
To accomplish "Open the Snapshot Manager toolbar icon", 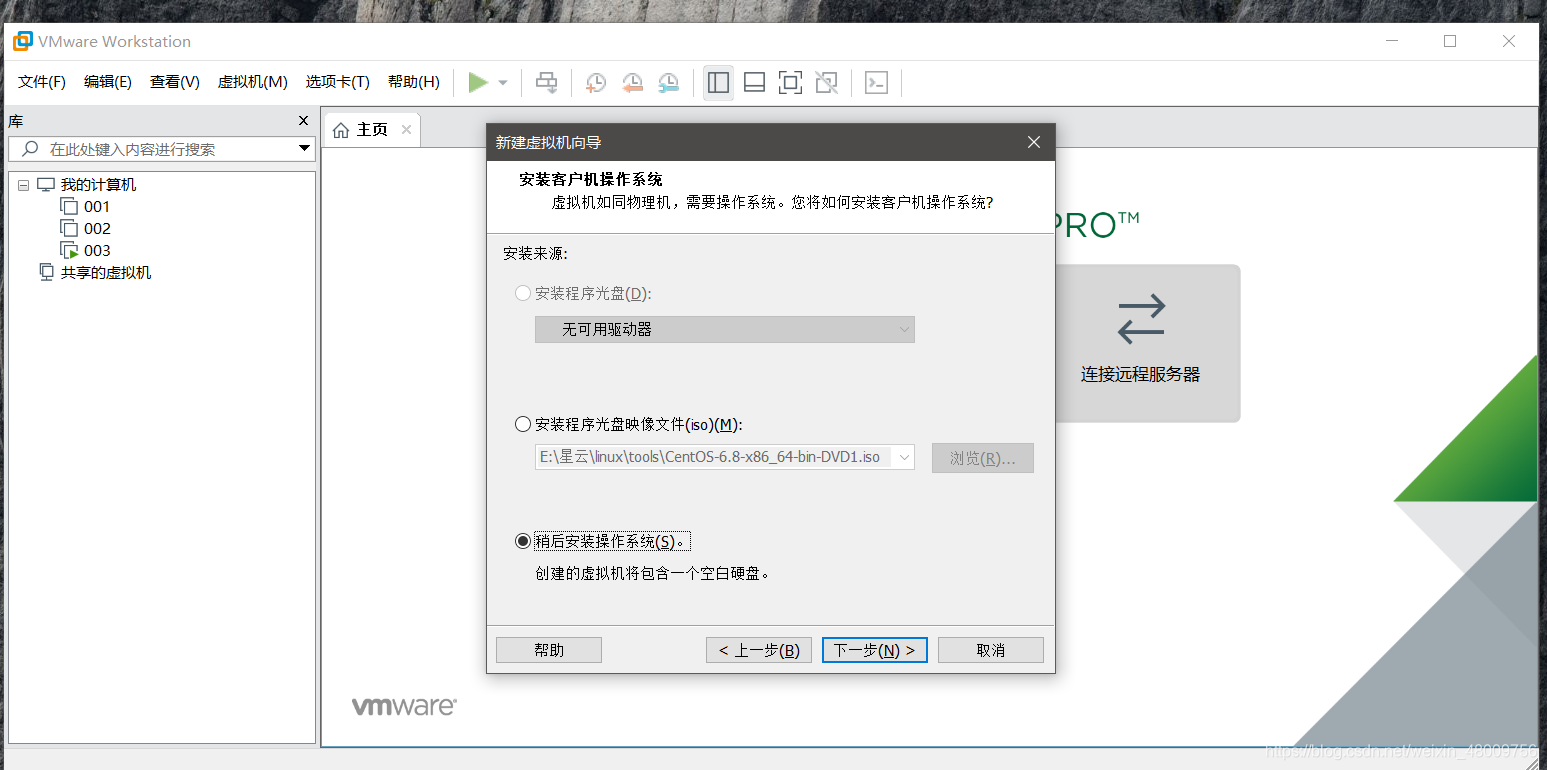I will pos(669,82).
